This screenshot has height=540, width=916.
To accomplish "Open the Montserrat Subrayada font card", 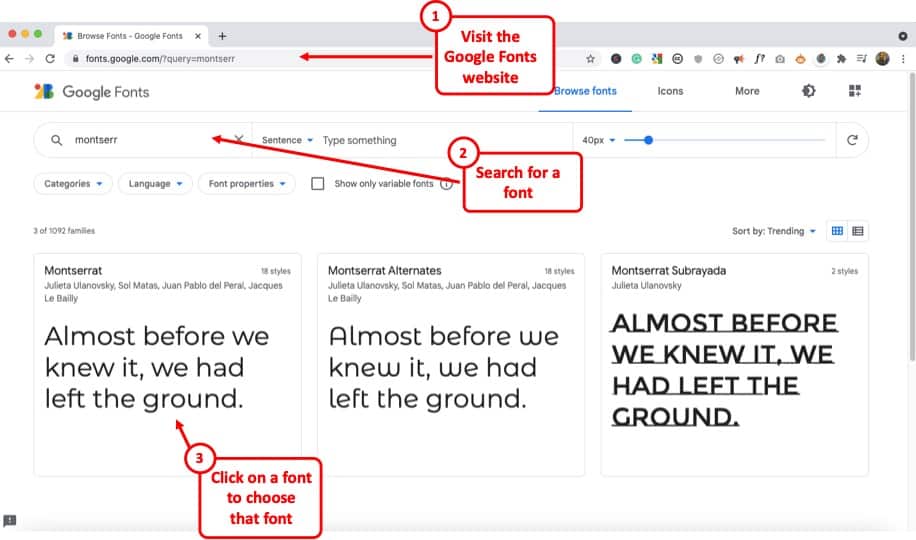I will click(x=734, y=365).
